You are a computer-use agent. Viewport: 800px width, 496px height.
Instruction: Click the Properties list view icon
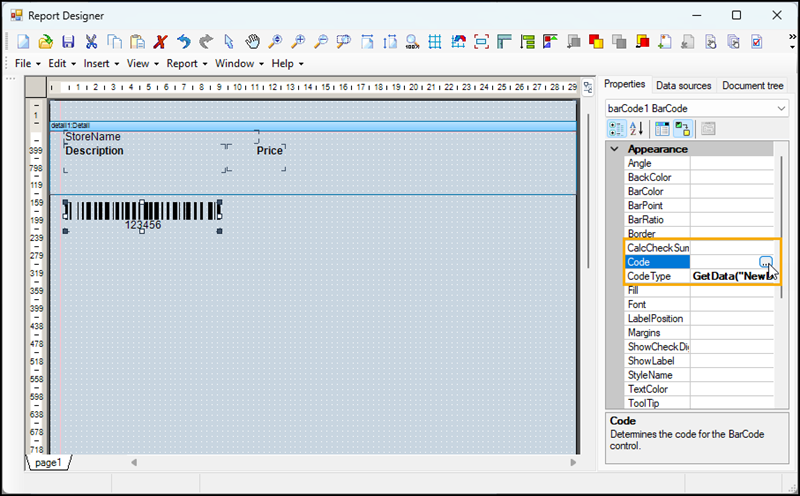click(662, 129)
